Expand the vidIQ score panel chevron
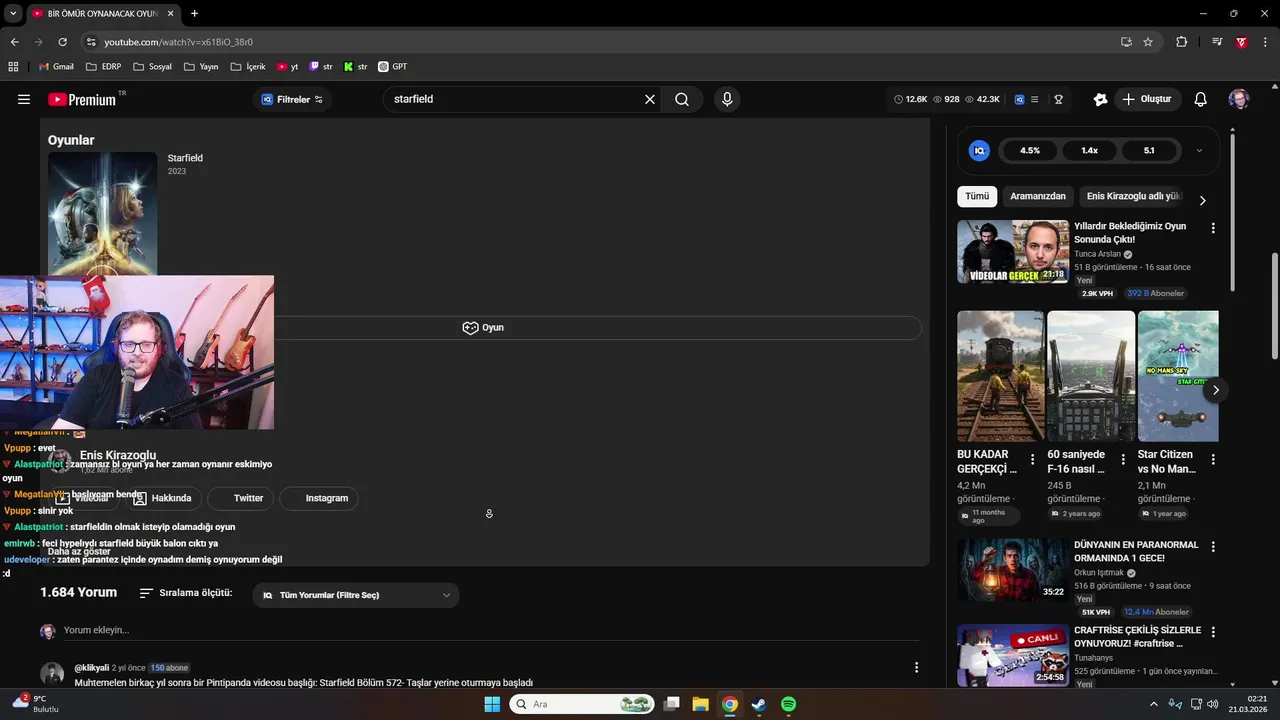Screen dimensions: 1280x720 pyautogui.click(x=1199, y=151)
